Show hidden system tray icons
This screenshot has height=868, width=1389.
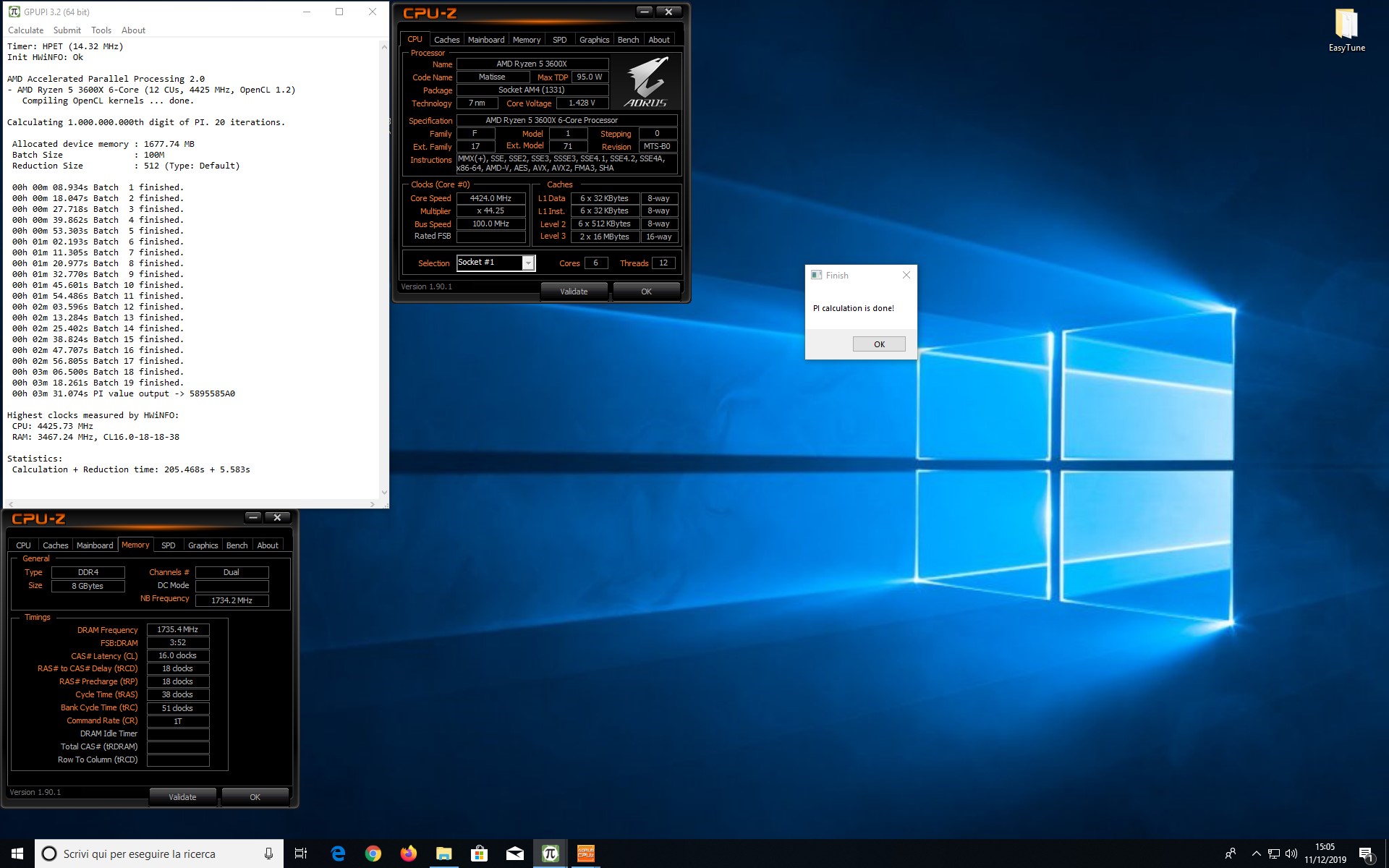[1256, 854]
